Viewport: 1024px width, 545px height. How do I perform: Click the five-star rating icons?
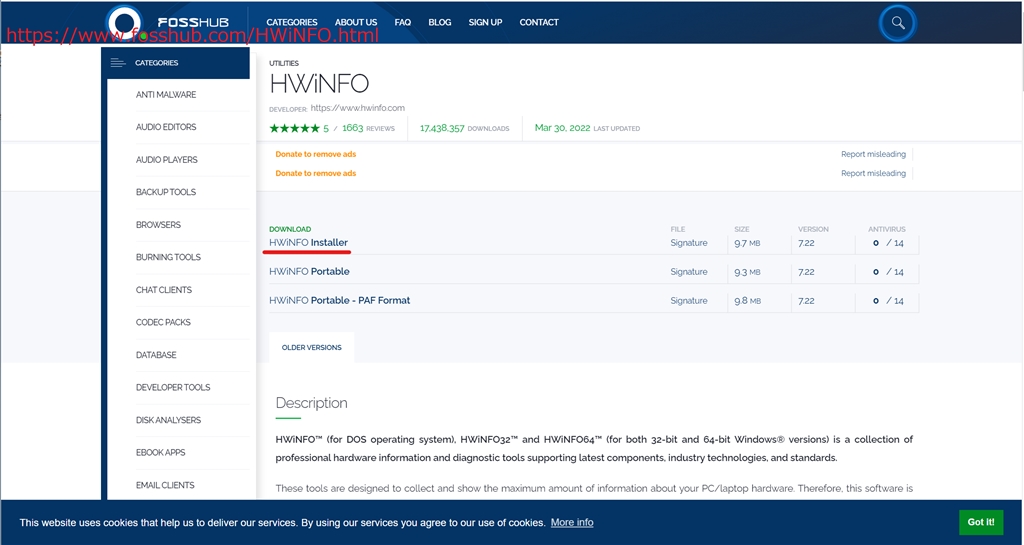(295, 128)
